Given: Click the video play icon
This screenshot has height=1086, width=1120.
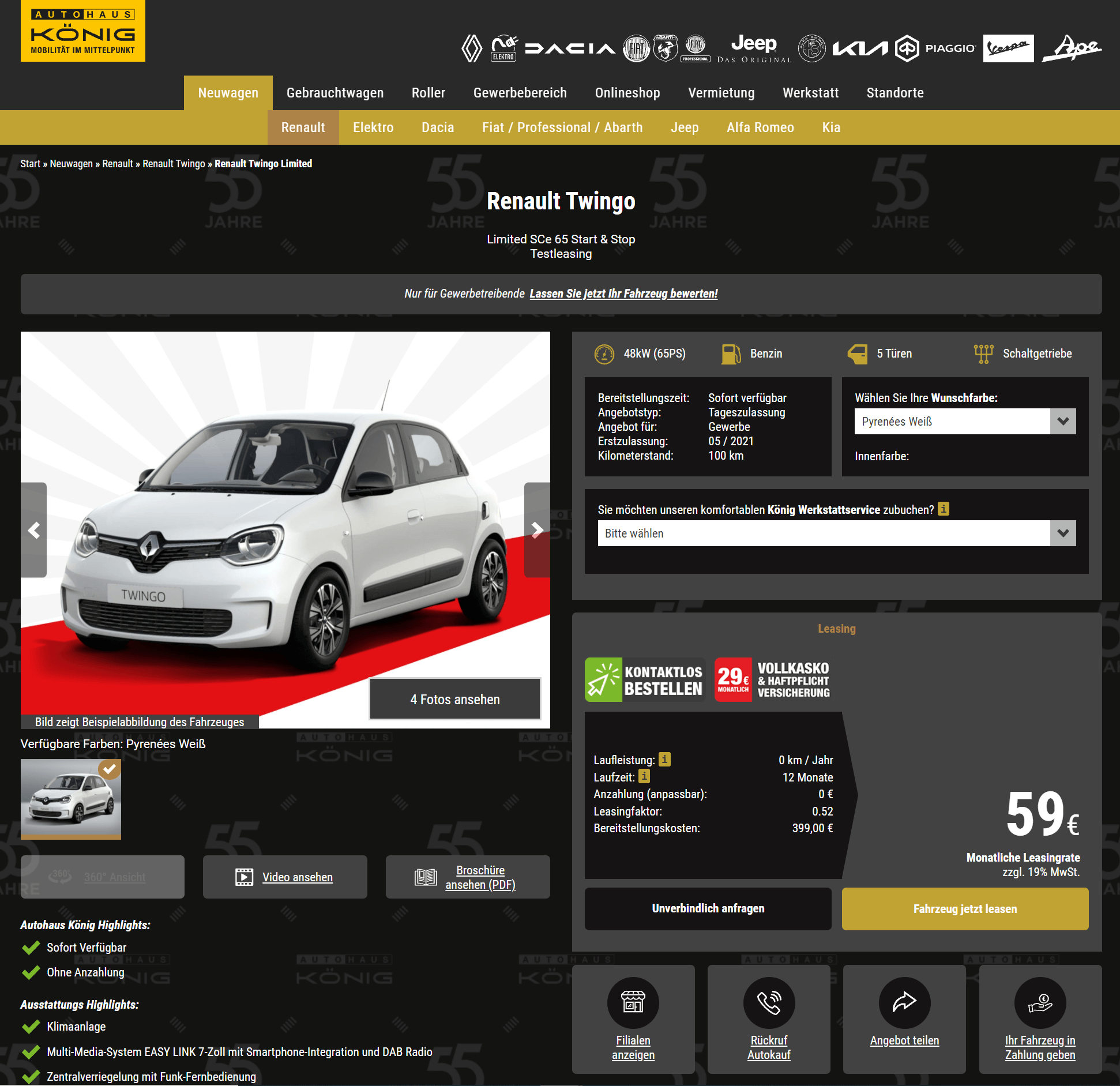Looking at the screenshot, I should point(244,877).
